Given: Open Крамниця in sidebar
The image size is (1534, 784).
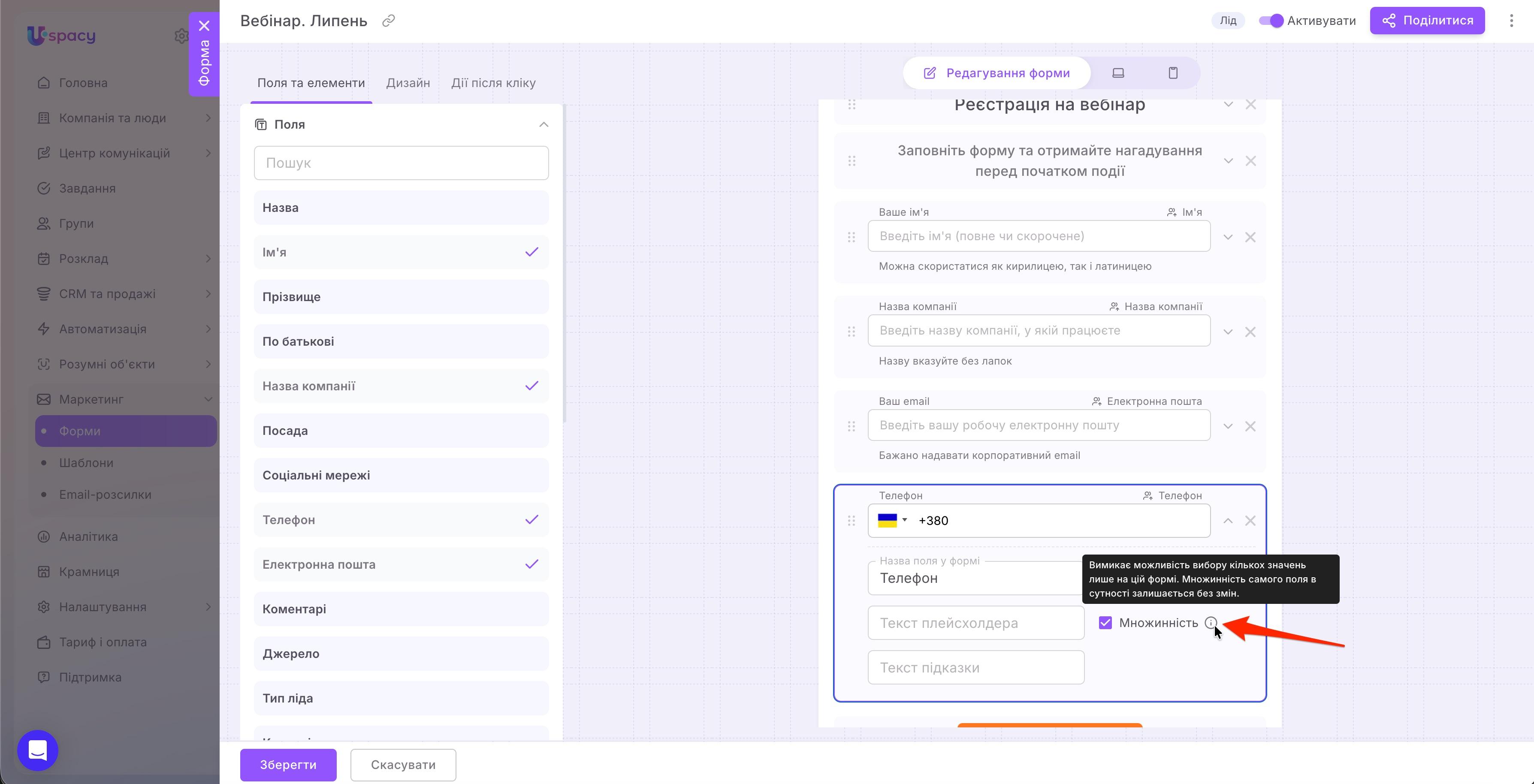Looking at the screenshot, I should 89,571.
